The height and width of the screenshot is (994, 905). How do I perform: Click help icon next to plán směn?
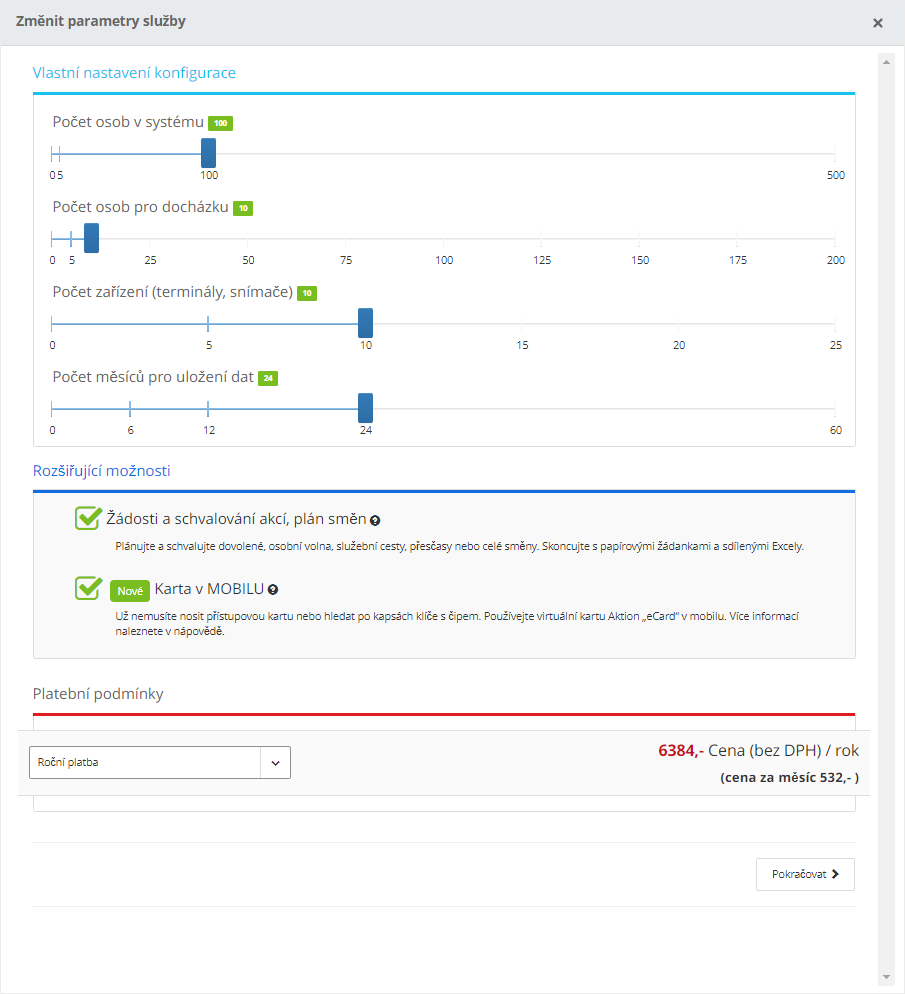coord(375,521)
